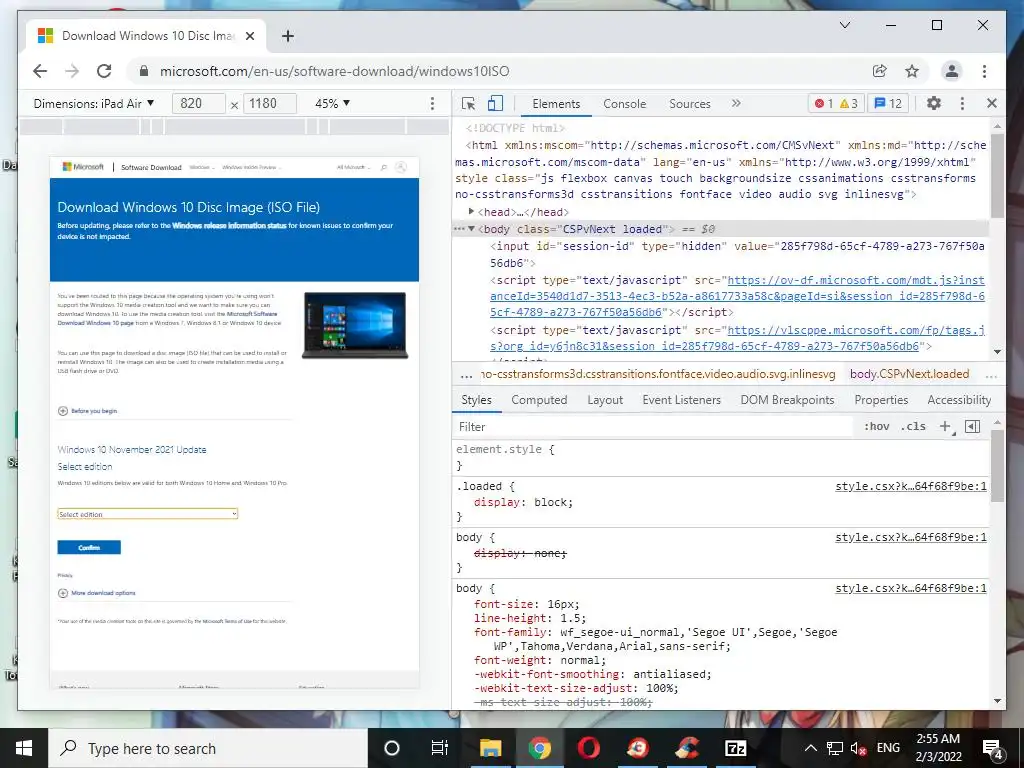The image size is (1024, 768).
Task: Open the Accessibility tab
Action: coord(959,400)
